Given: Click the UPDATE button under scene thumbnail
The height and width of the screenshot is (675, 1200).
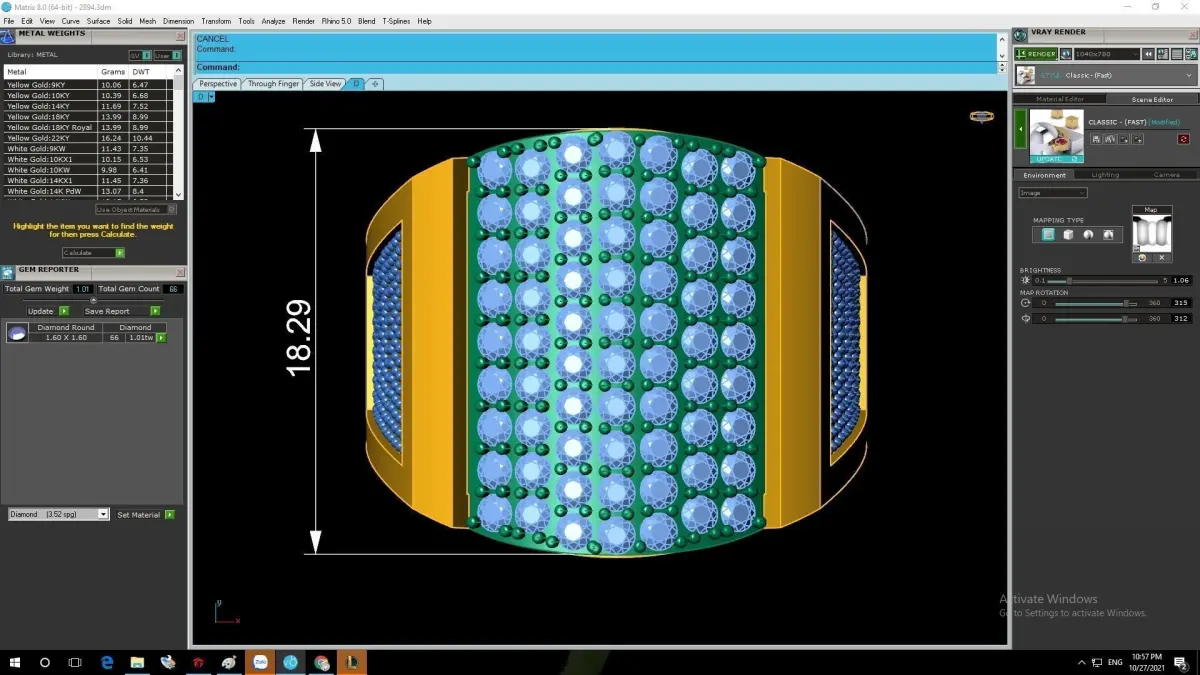Looking at the screenshot, I should [1056, 158].
